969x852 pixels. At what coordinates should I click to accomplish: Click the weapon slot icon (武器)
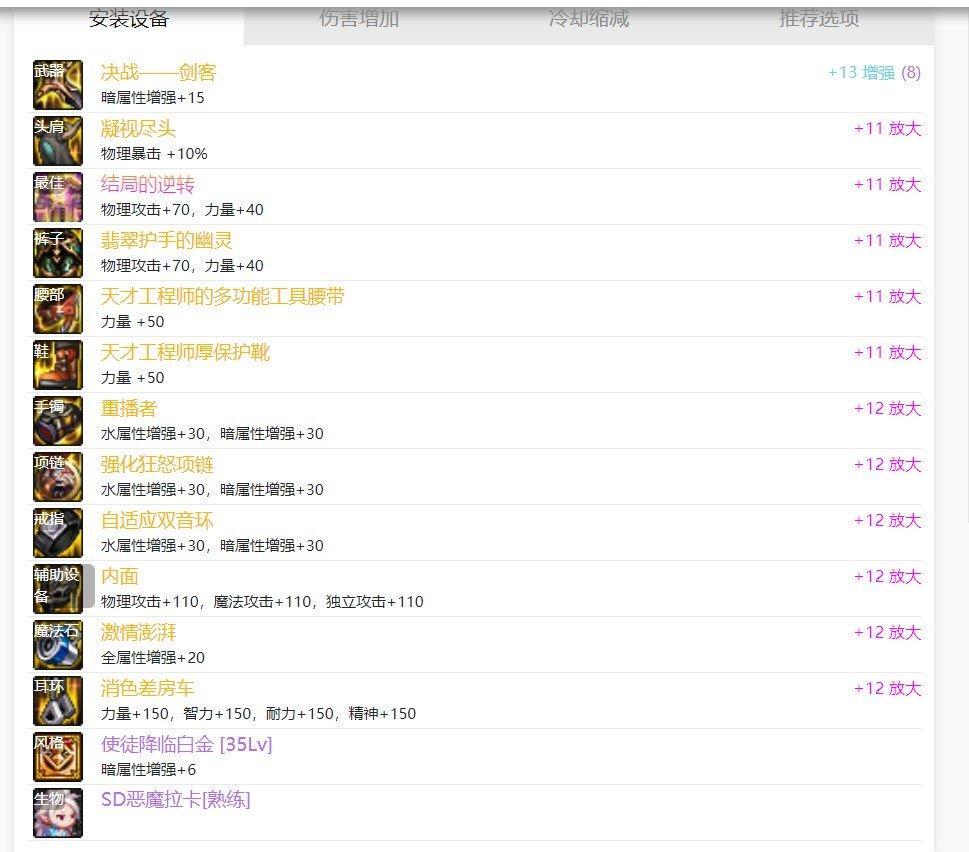(x=58, y=85)
